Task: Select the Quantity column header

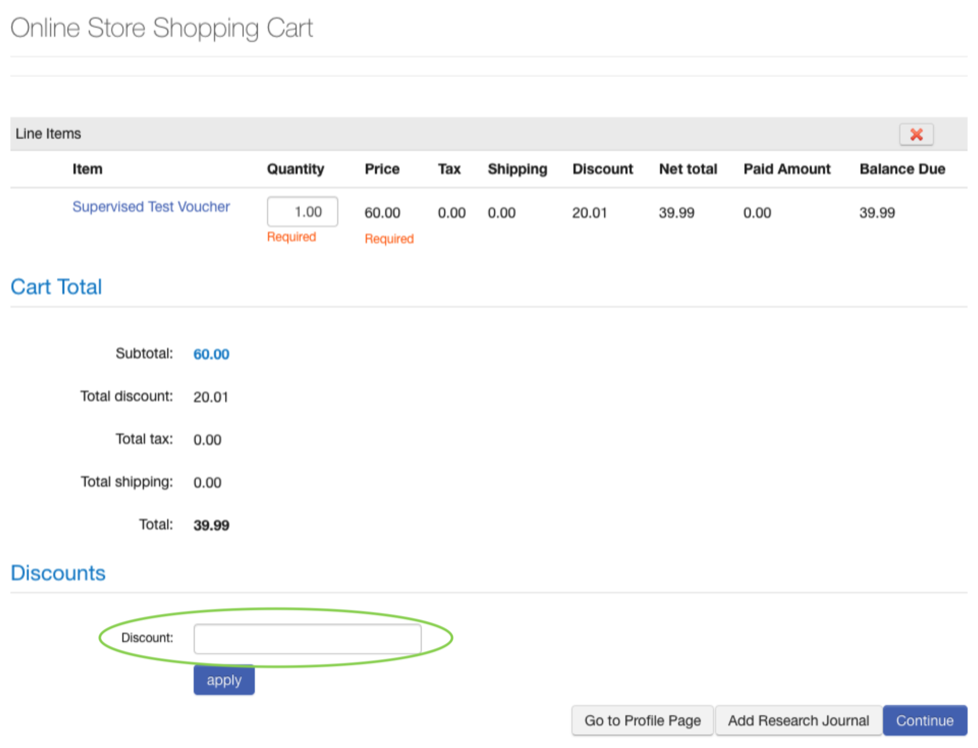Action: (x=296, y=169)
